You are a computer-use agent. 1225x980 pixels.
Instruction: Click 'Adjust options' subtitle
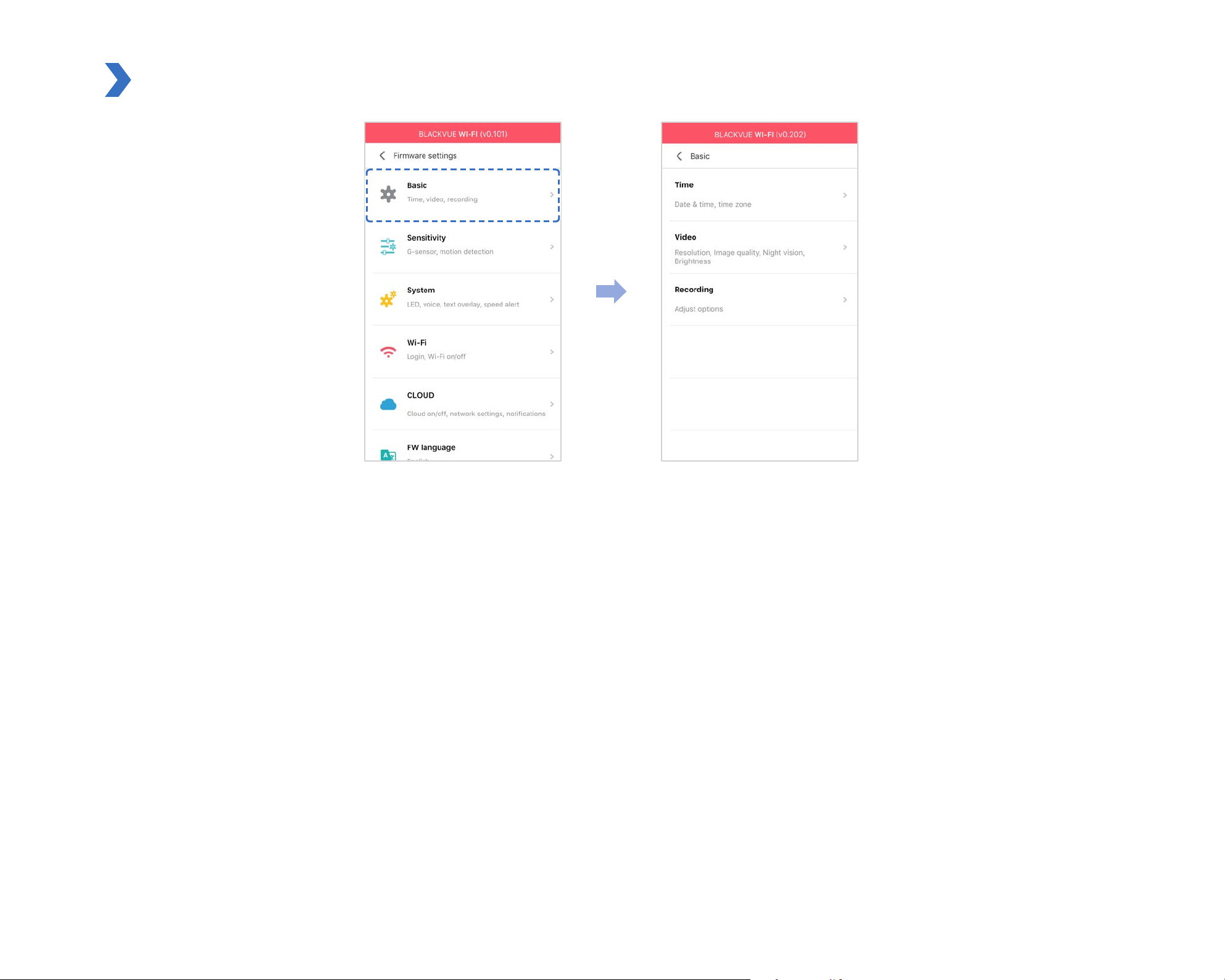click(x=699, y=309)
